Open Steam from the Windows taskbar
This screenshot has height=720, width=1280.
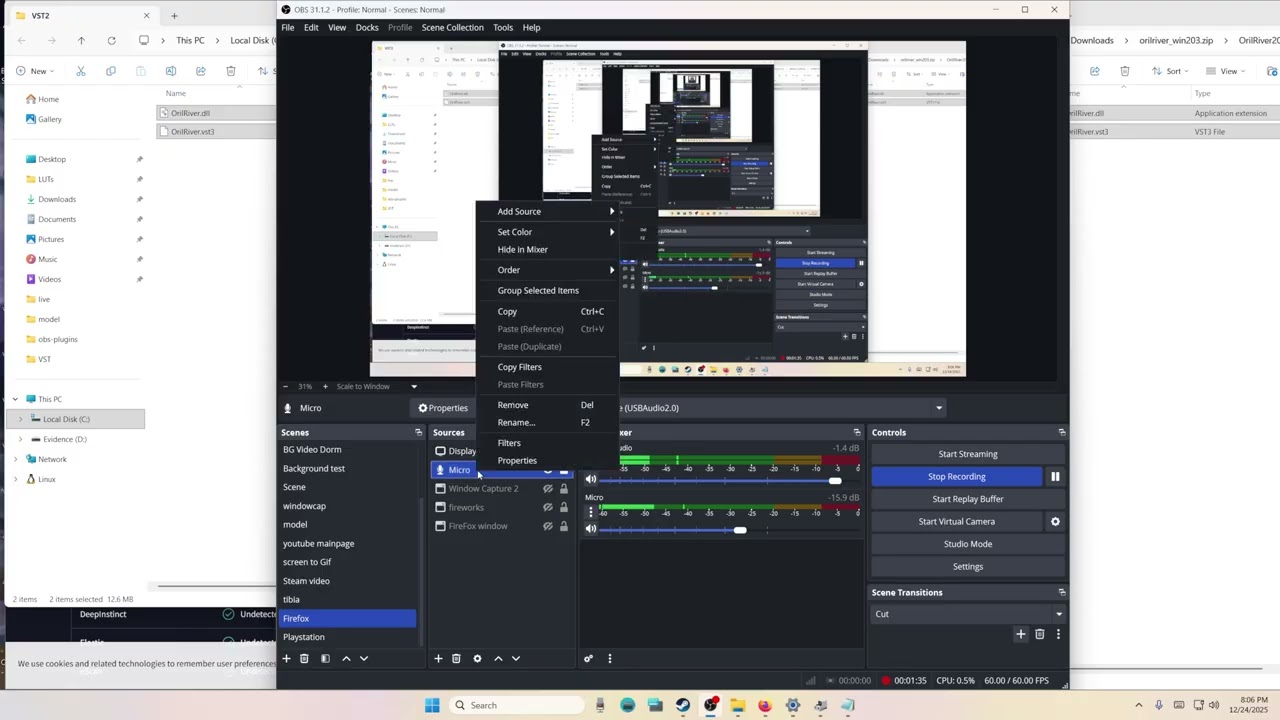tap(683, 705)
